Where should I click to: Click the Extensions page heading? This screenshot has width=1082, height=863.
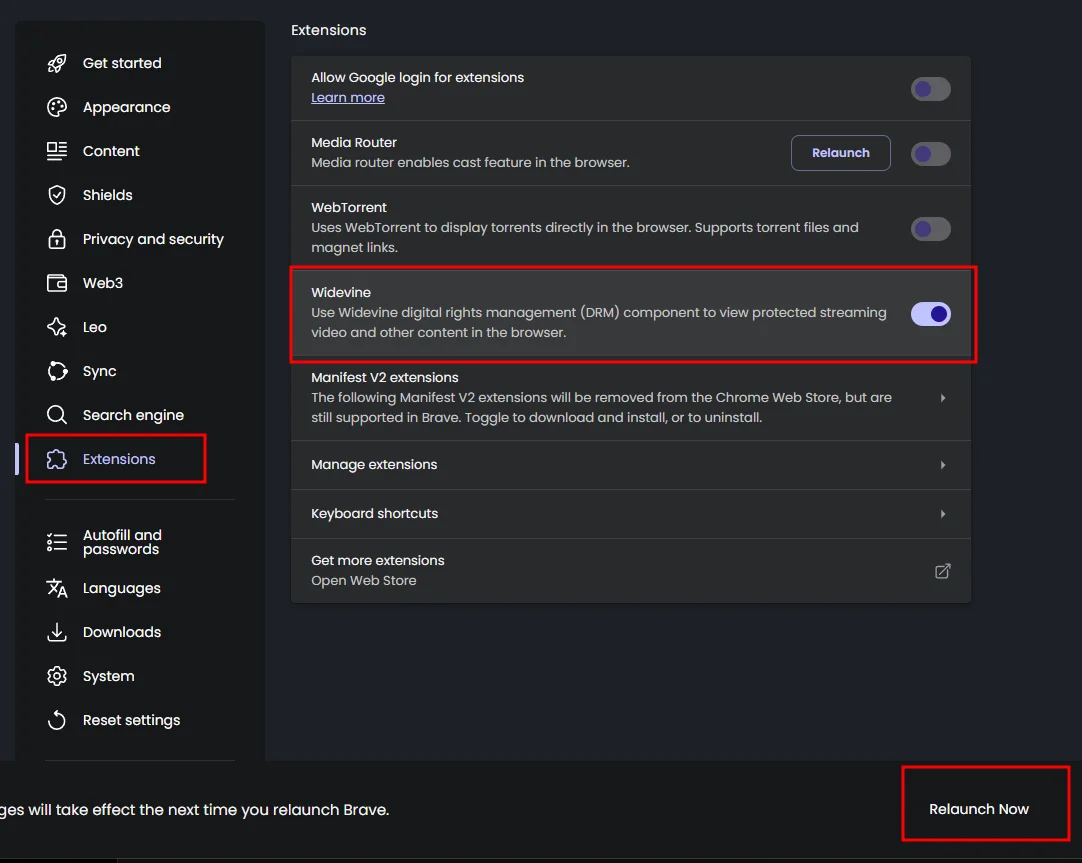pyautogui.click(x=328, y=30)
